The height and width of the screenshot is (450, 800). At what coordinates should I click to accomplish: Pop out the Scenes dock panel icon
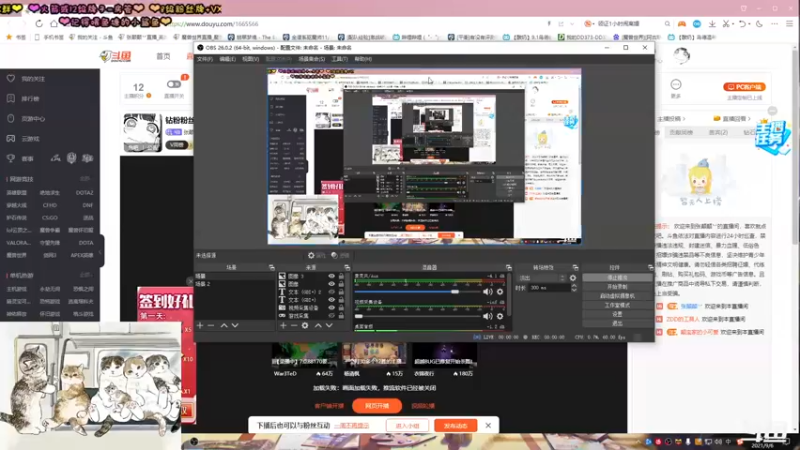point(271,267)
